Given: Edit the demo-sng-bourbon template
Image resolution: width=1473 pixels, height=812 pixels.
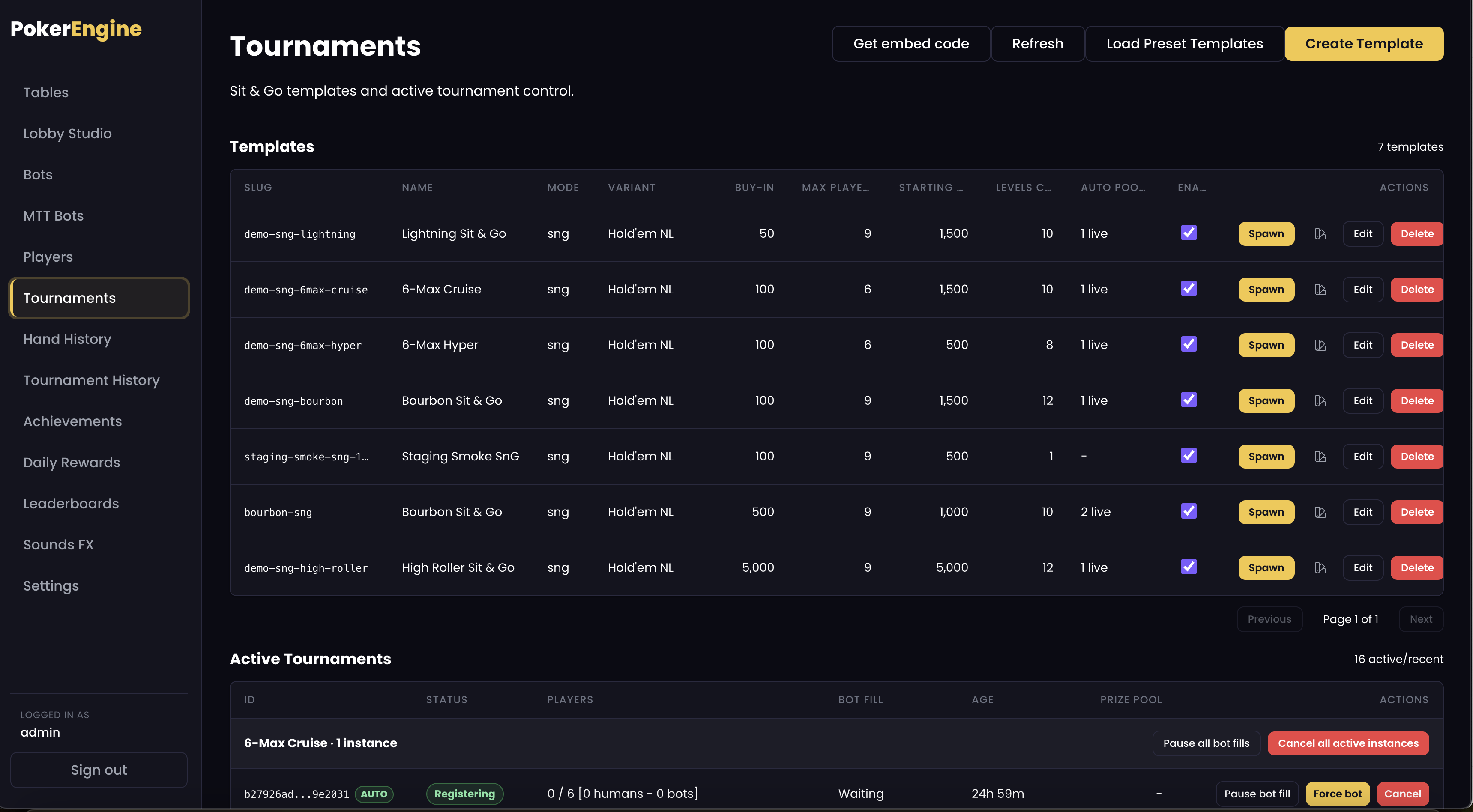Looking at the screenshot, I should point(1362,401).
